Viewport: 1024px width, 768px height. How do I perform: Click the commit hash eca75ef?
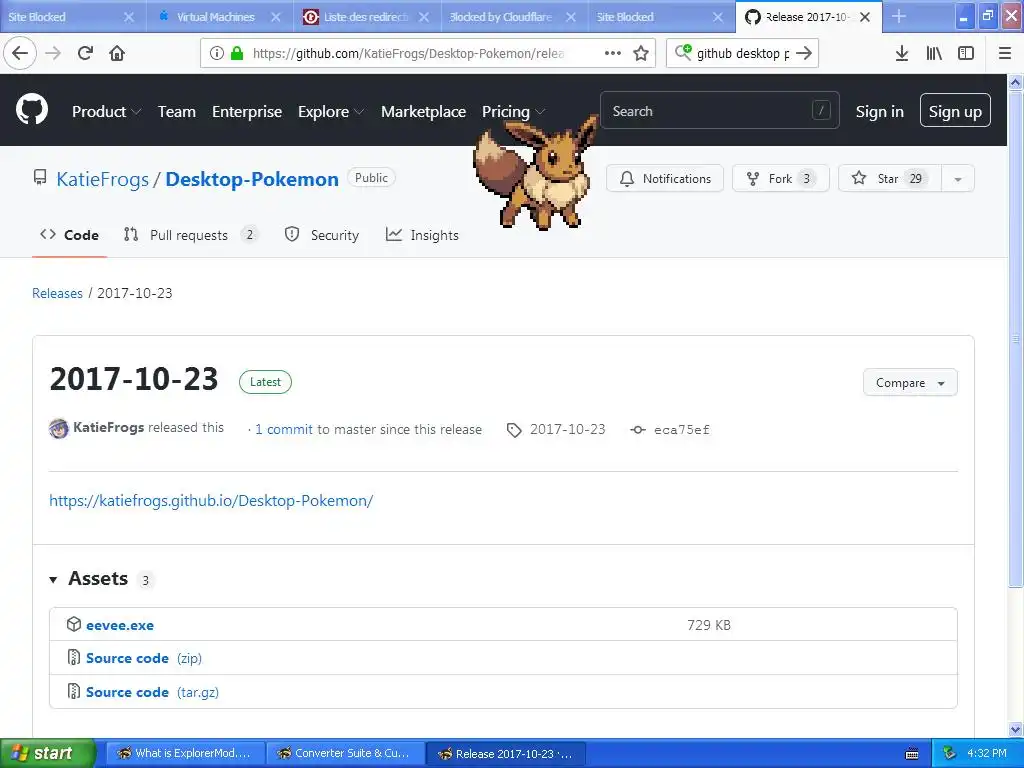(681, 430)
